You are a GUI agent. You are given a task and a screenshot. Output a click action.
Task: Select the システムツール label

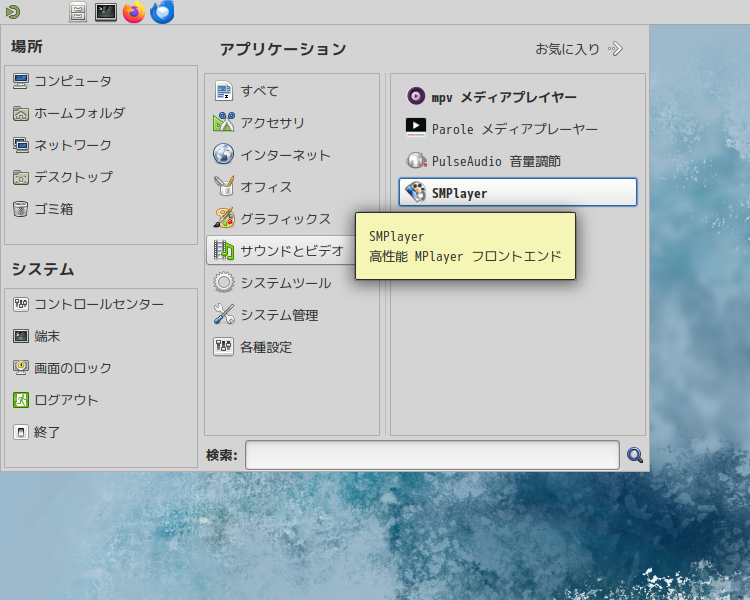coord(286,283)
